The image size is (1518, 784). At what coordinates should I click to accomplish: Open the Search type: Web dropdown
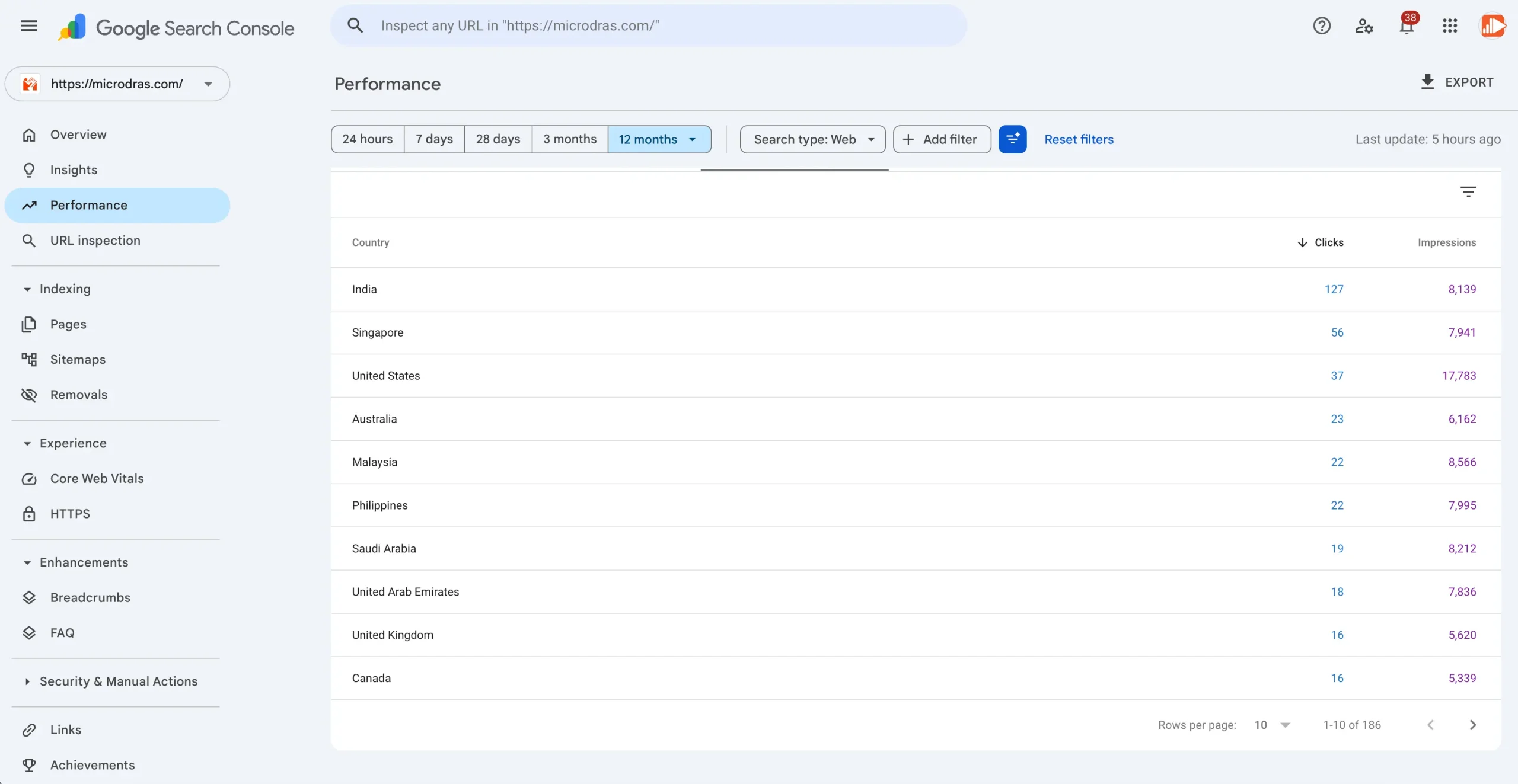(813, 139)
